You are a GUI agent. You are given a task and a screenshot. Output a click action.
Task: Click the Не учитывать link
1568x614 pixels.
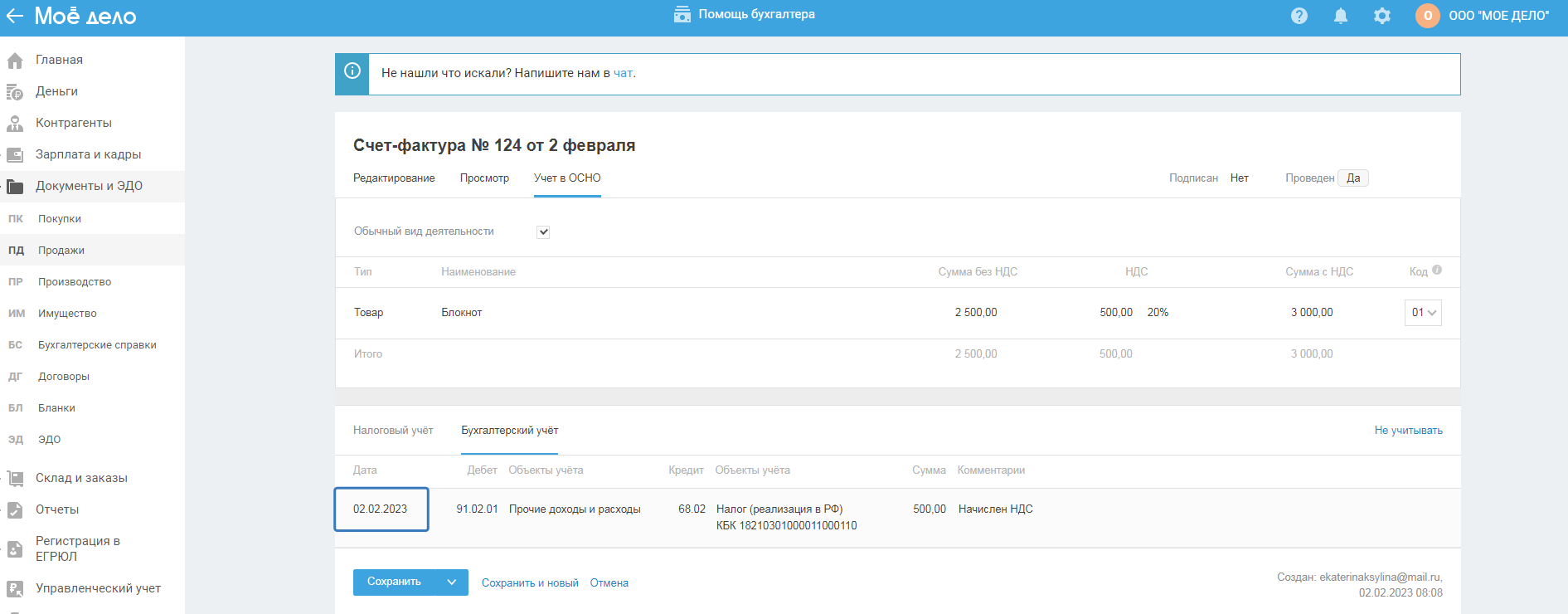(x=1408, y=431)
